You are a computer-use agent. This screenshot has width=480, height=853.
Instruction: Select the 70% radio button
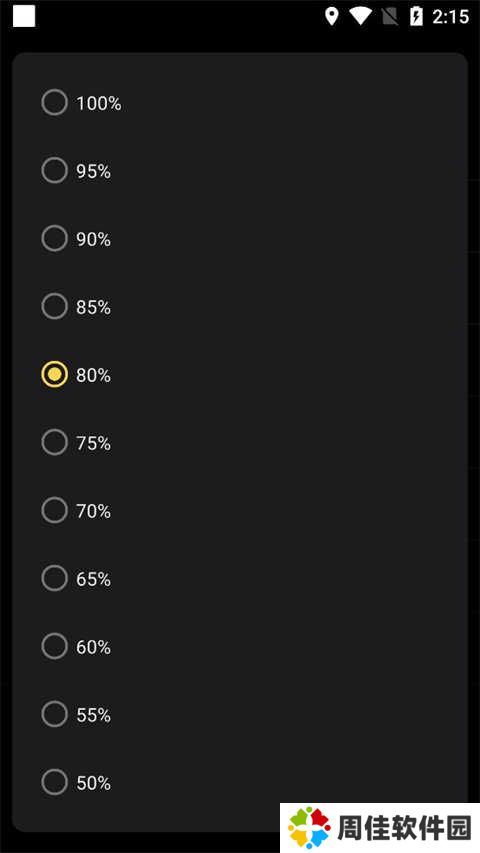(x=54, y=510)
